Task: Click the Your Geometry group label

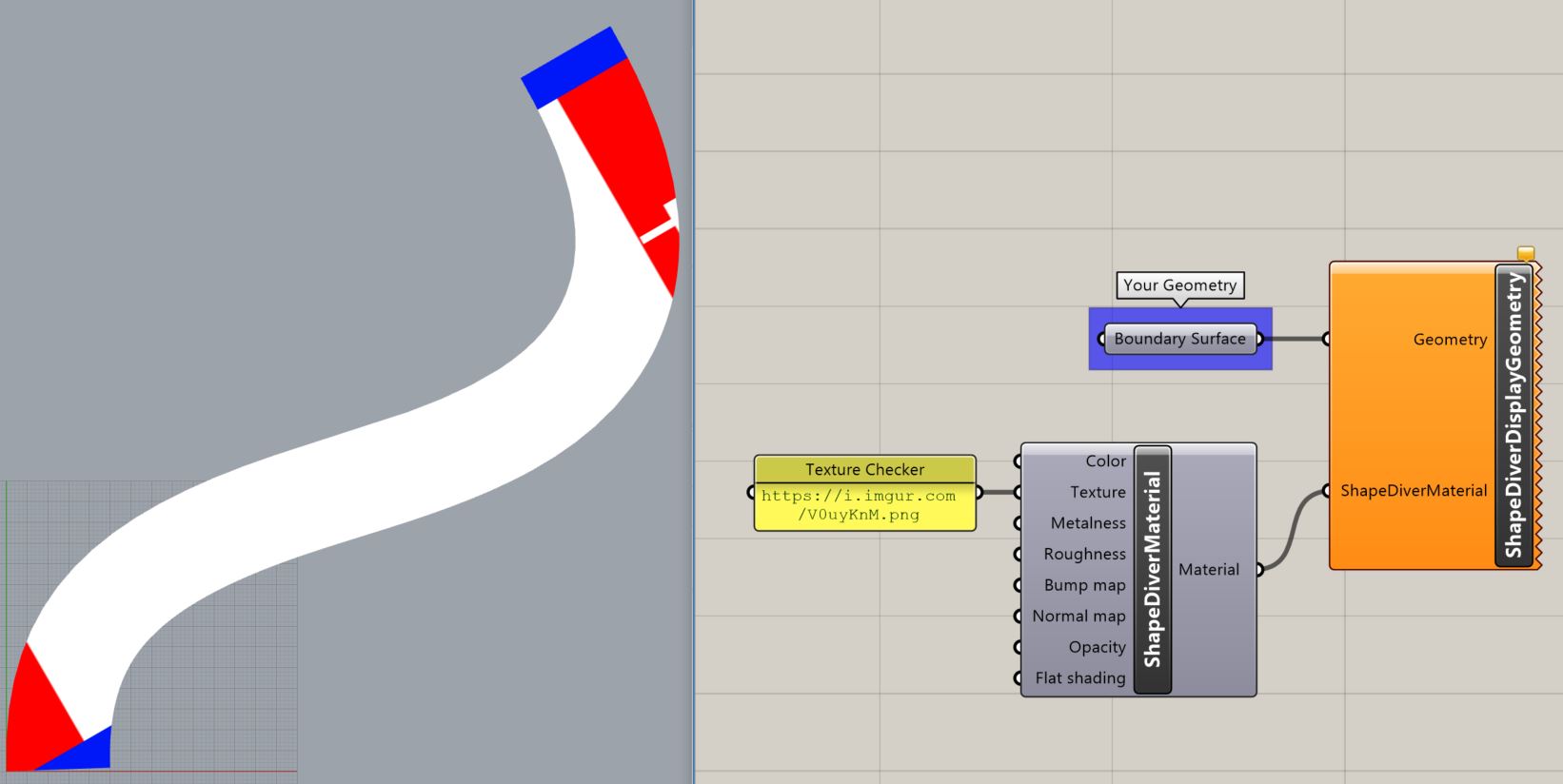Action: click(x=1179, y=285)
